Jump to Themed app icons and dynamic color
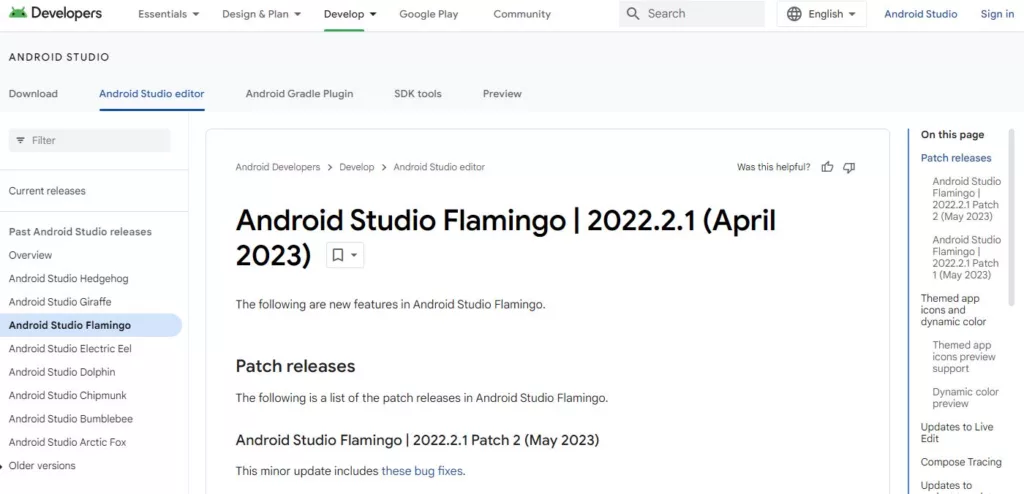Image resolution: width=1024 pixels, height=494 pixels. (953, 310)
